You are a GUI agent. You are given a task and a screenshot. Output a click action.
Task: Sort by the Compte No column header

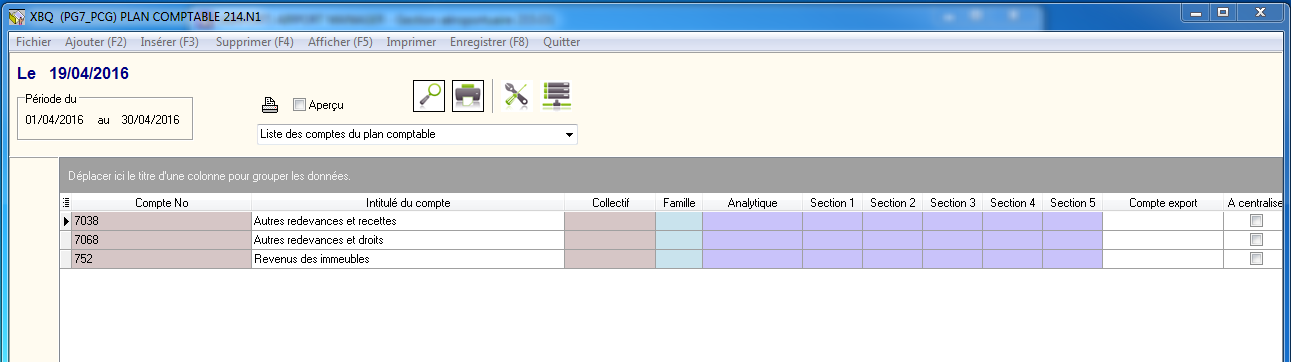(162, 203)
